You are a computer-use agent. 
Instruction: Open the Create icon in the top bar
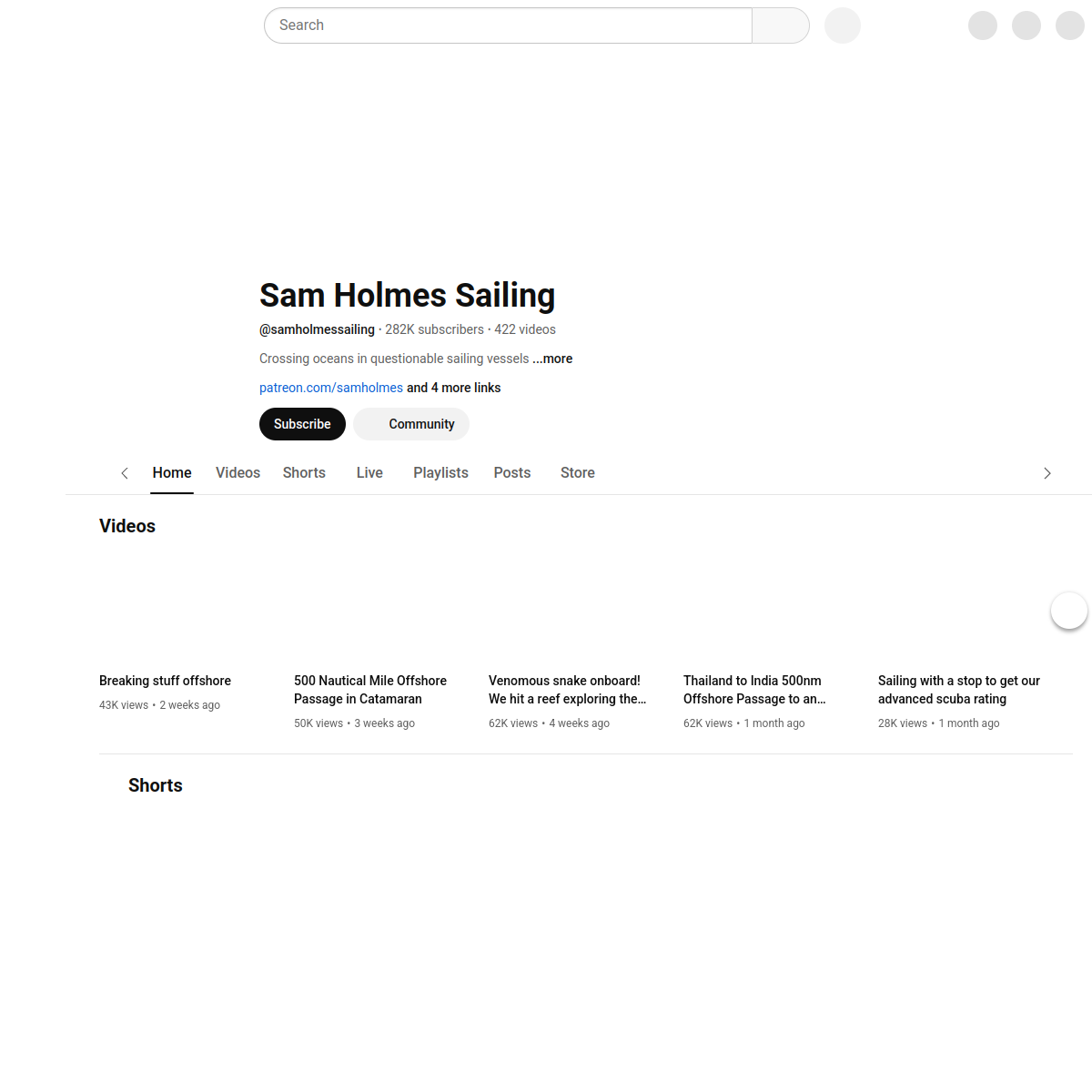pos(983,25)
